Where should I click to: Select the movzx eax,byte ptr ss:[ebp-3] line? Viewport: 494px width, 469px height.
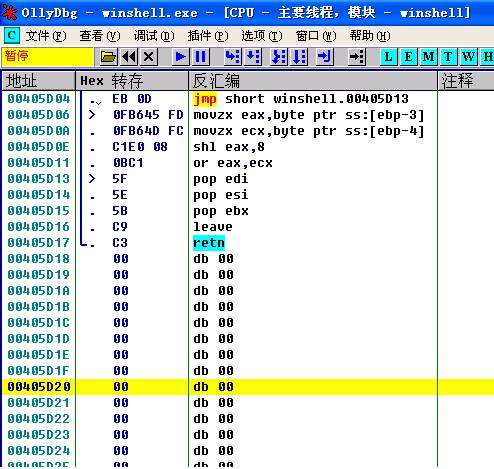click(309, 115)
